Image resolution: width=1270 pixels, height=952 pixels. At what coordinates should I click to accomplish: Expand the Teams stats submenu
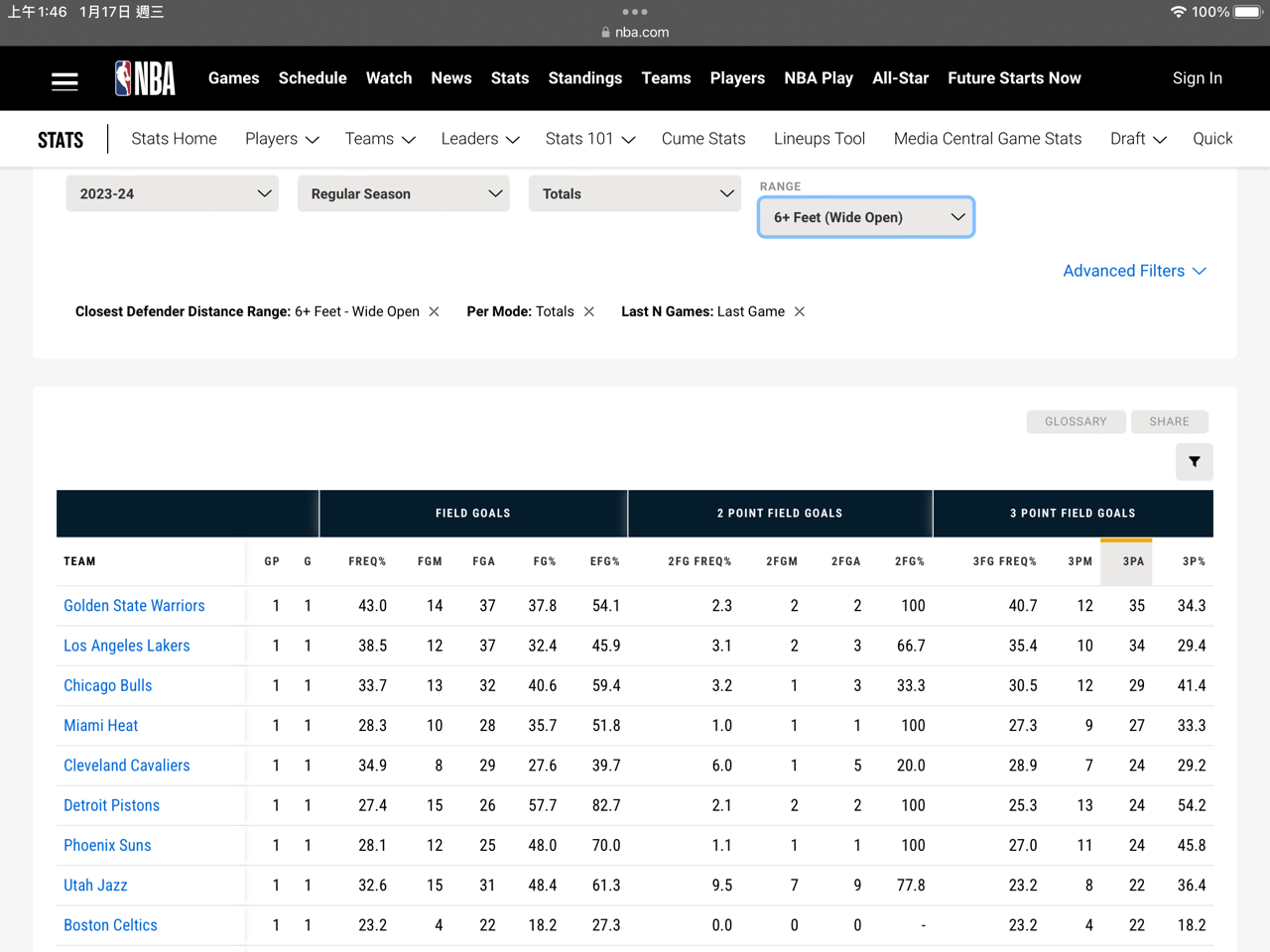[x=380, y=139]
